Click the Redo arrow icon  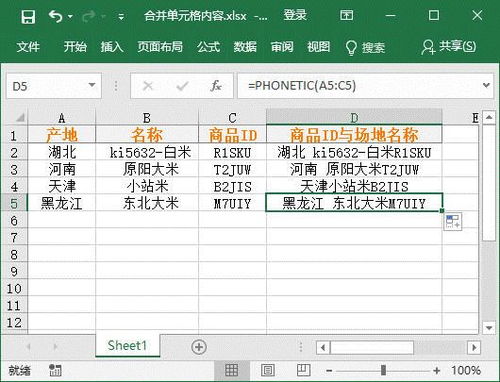[89, 16]
